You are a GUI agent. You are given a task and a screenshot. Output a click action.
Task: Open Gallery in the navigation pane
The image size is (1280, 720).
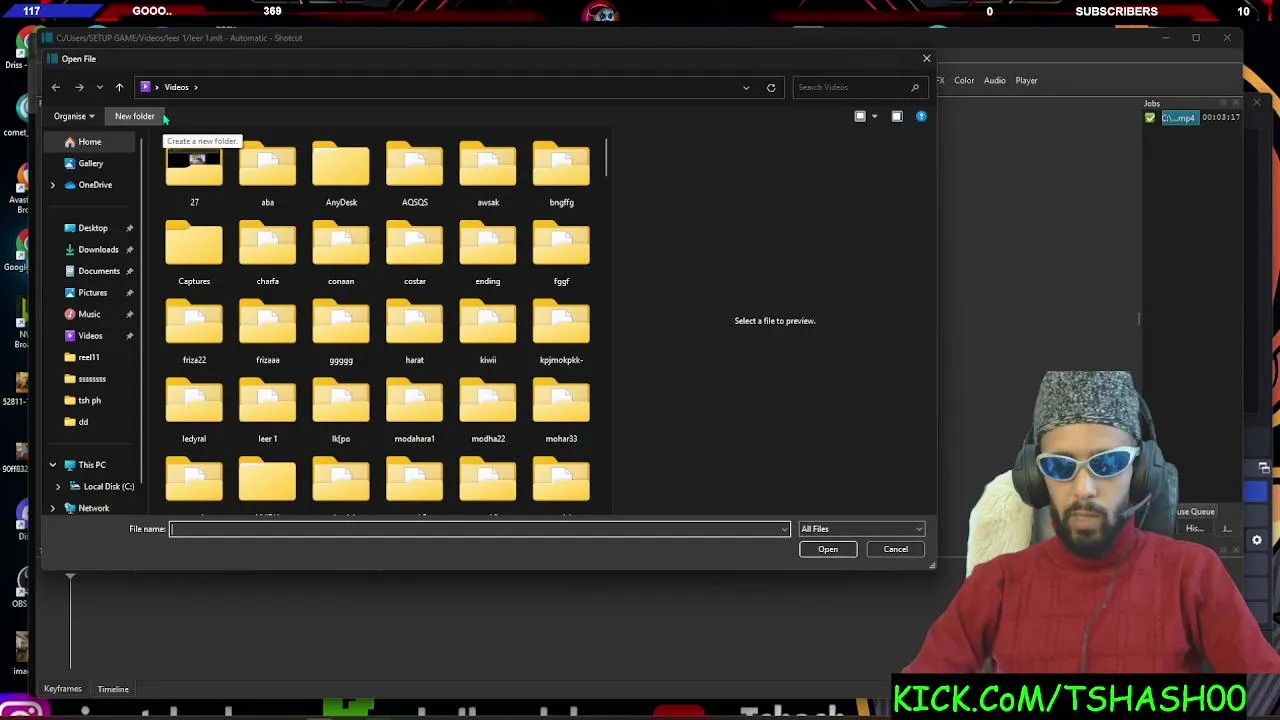[91, 163]
